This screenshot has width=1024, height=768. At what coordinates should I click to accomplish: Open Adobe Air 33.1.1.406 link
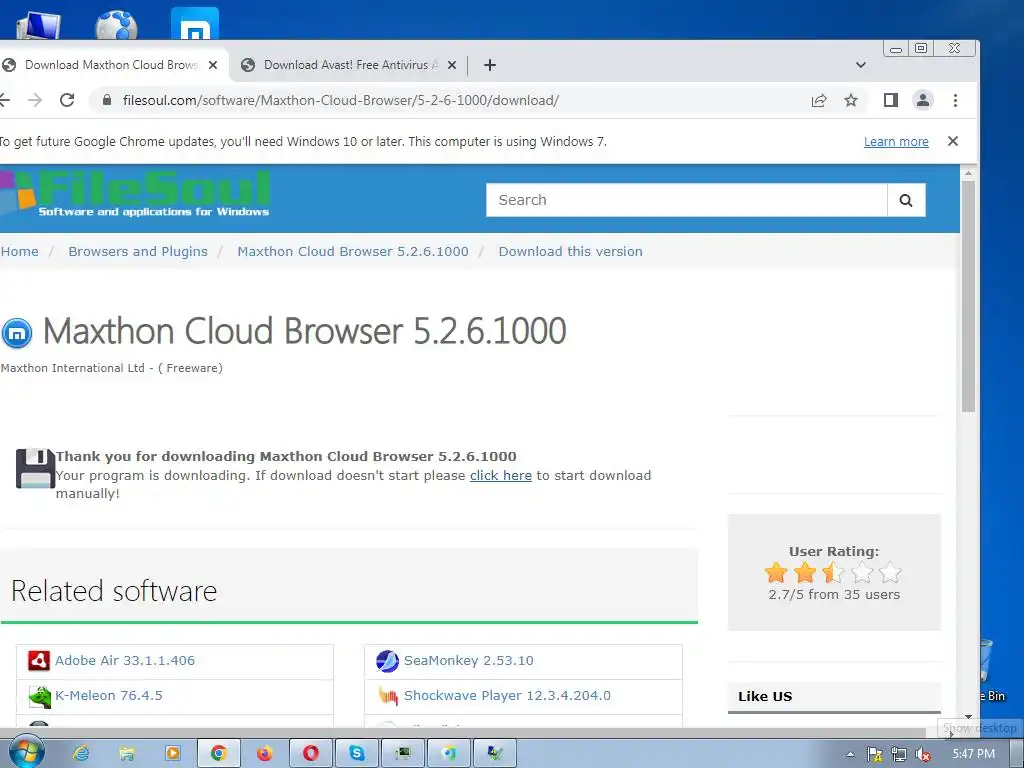pos(125,660)
